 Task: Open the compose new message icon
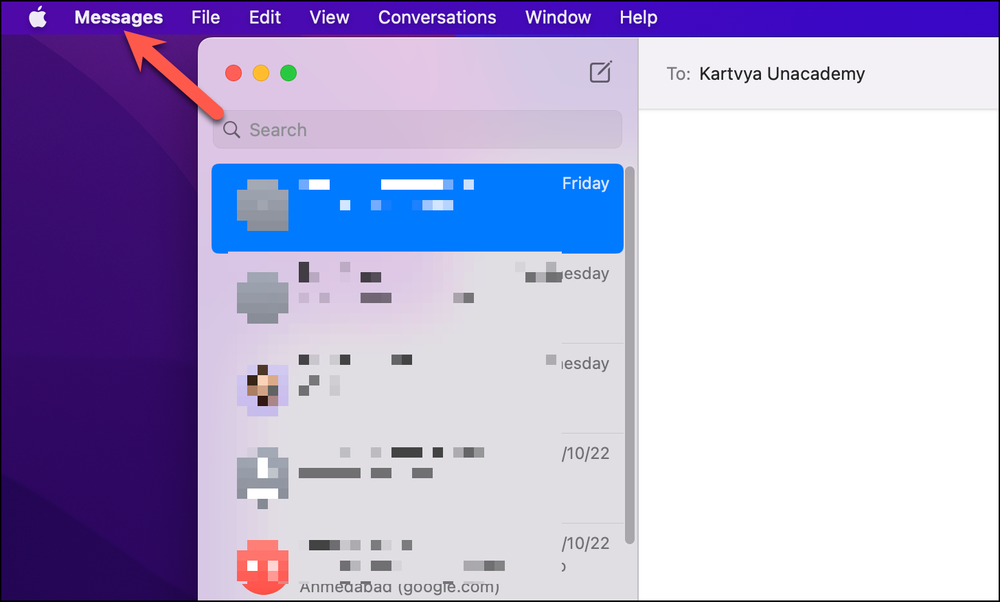600,72
